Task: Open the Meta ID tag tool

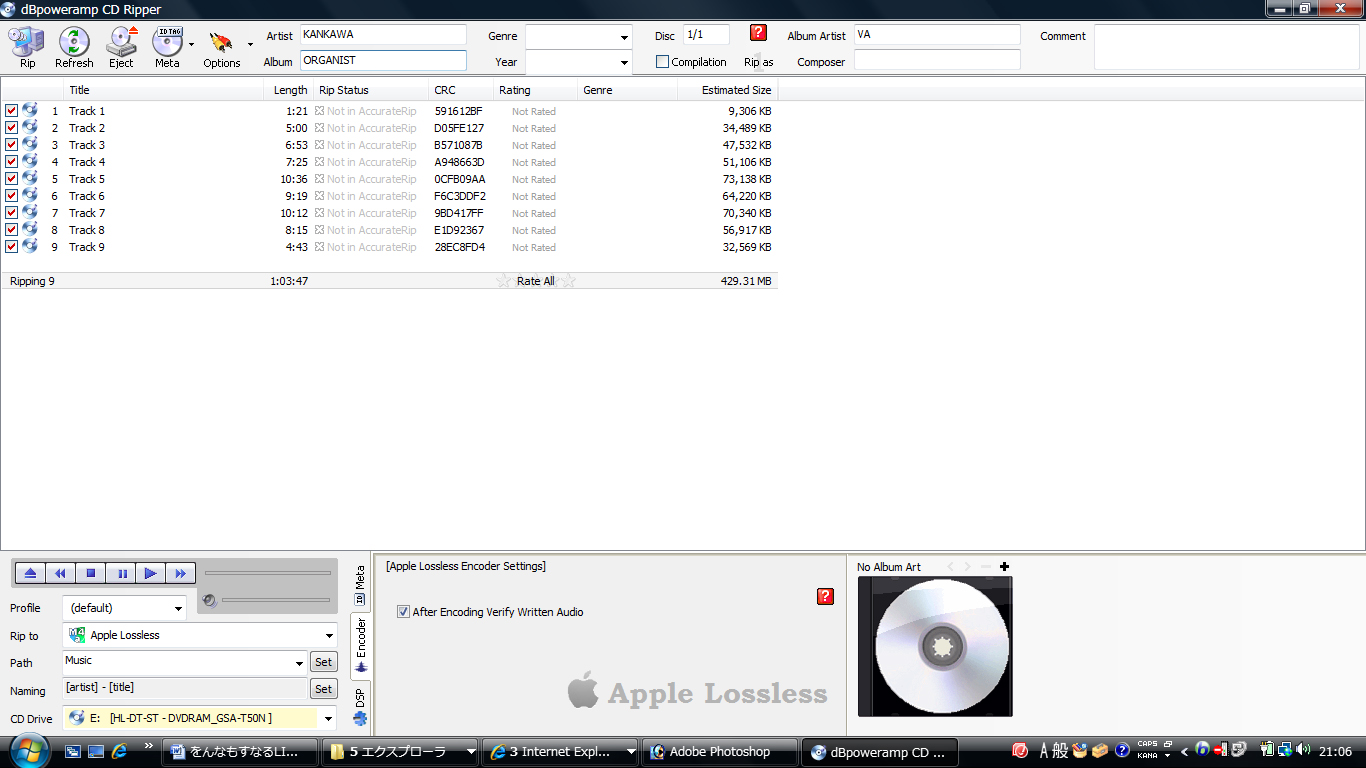Action: point(167,45)
